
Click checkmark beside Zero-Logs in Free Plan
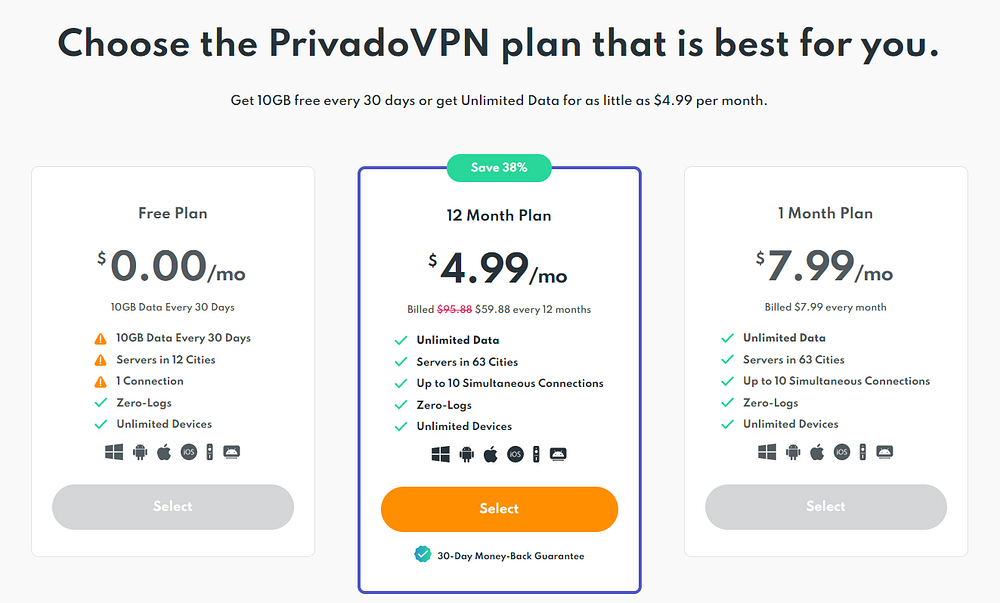pyautogui.click(x=101, y=403)
